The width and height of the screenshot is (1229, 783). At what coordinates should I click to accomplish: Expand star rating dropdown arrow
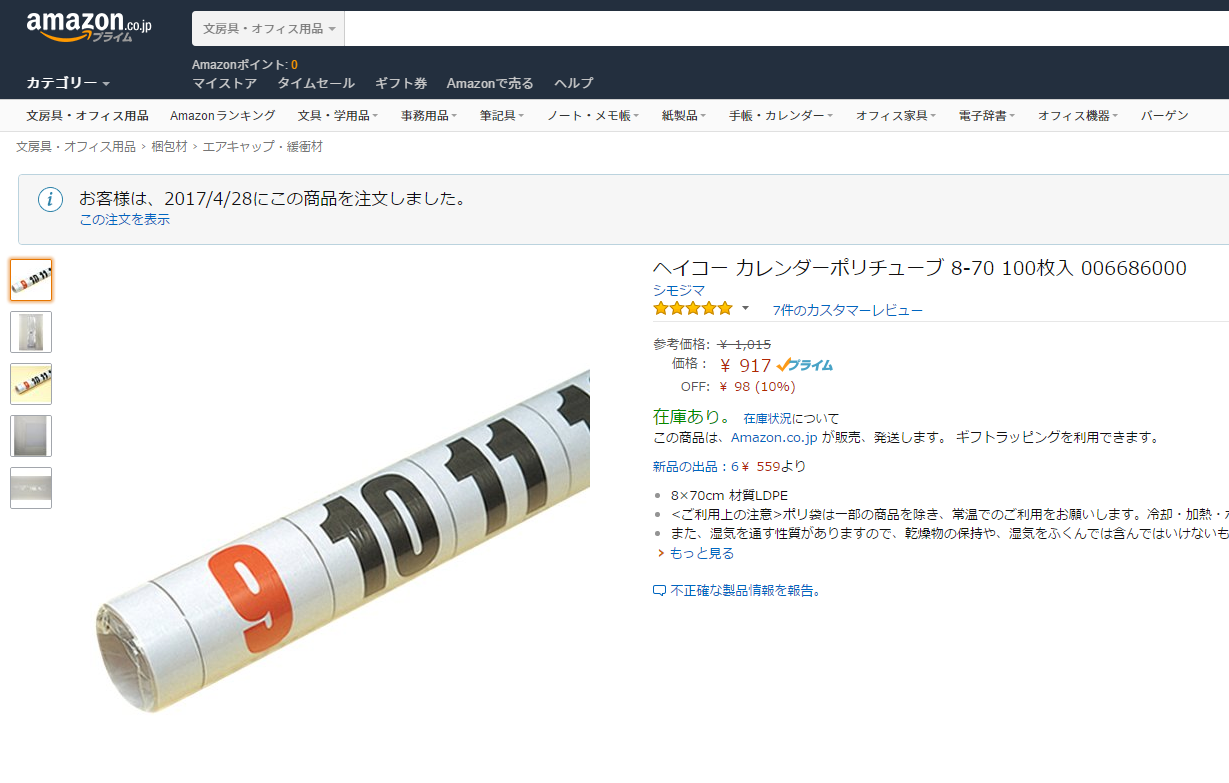745,309
